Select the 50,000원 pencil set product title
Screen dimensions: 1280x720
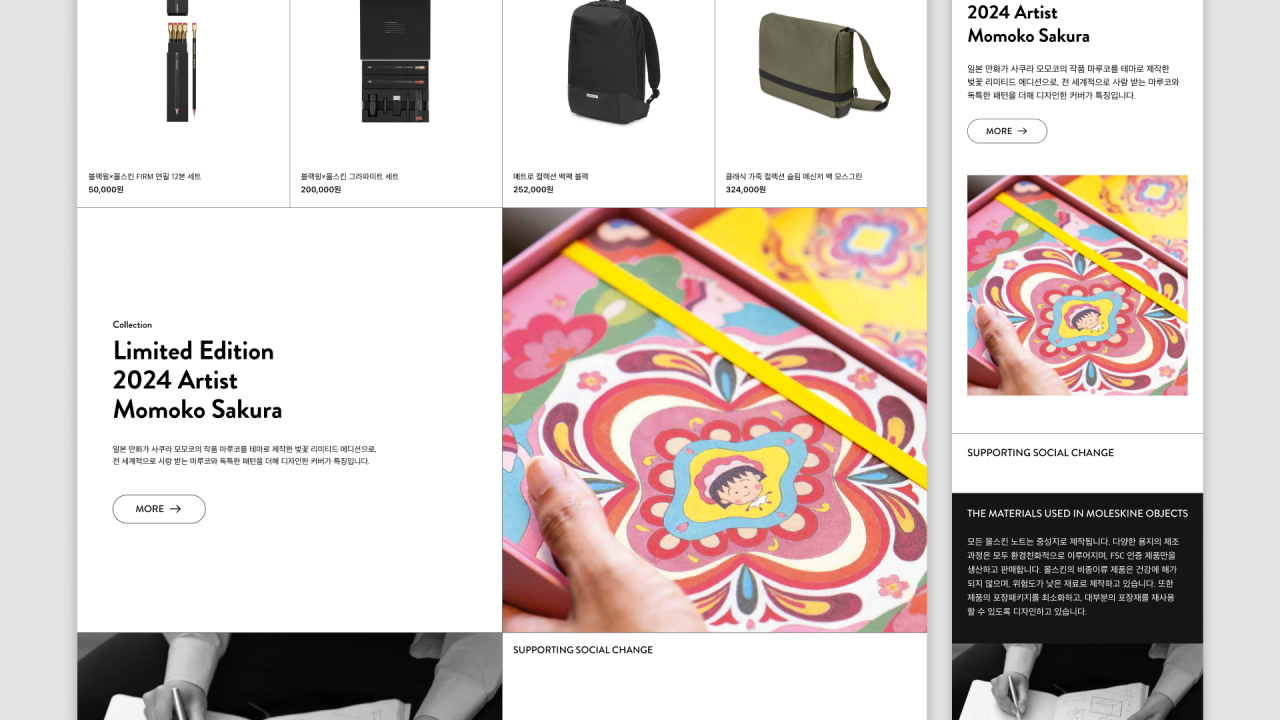145,176
